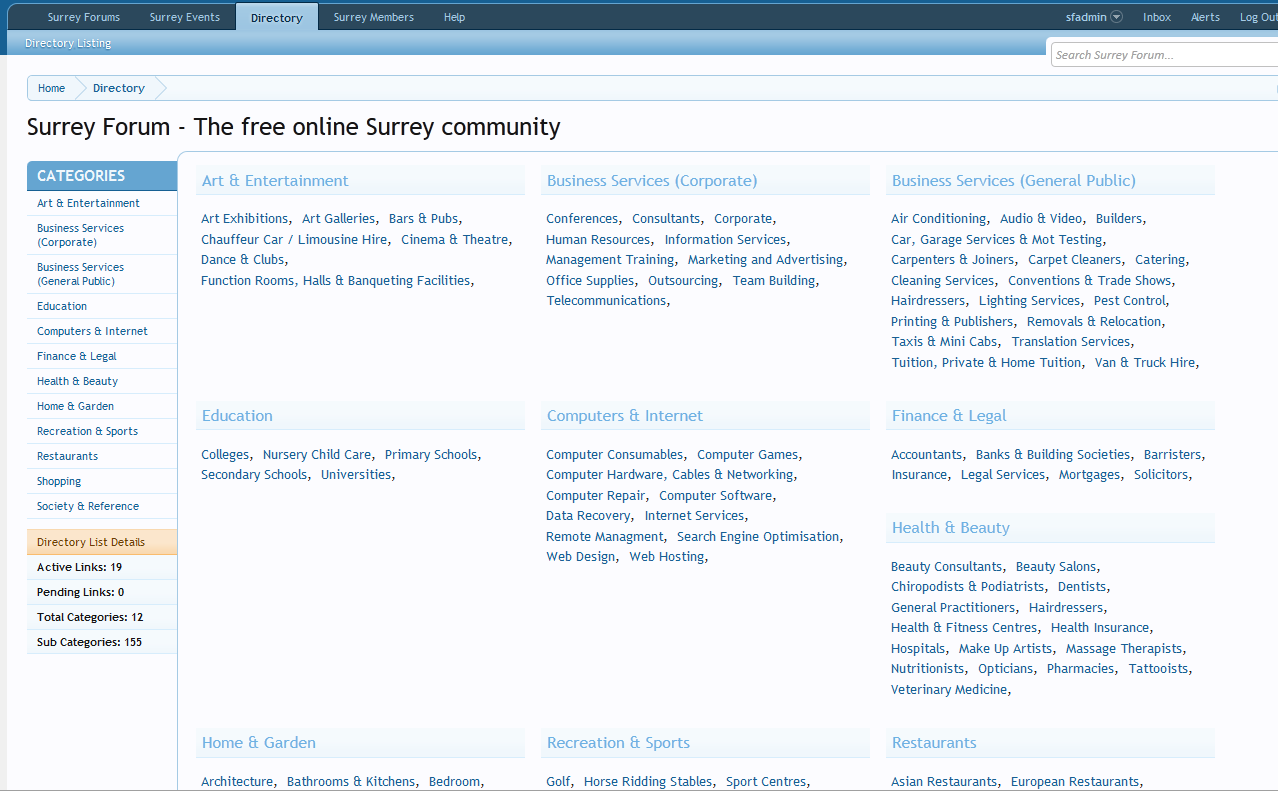This screenshot has height=791, width=1278.
Task: Click the Inbox link in header
Action: click(1157, 17)
